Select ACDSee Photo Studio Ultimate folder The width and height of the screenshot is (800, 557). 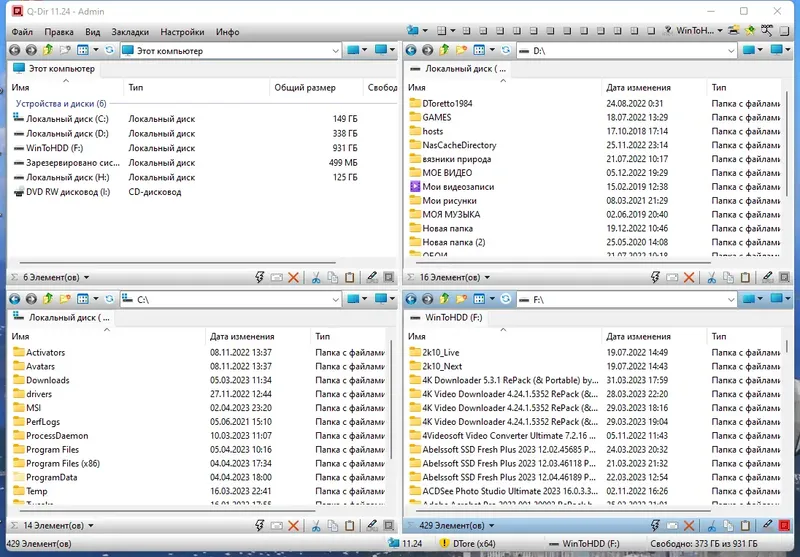[510, 491]
